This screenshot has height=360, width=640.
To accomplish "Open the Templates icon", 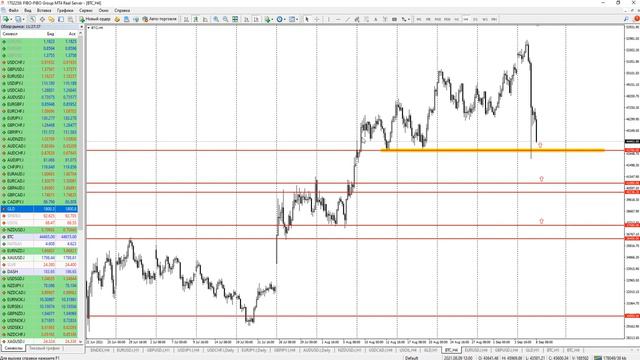I will coord(292,19).
